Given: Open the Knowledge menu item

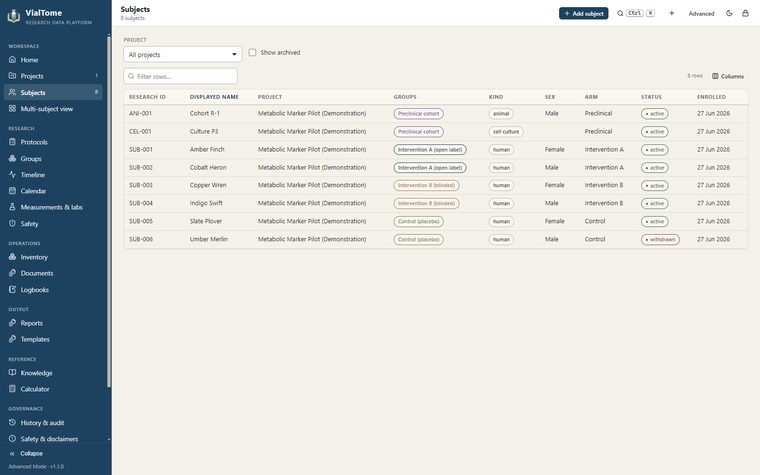Looking at the screenshot, I should click(x=54, y=373).
